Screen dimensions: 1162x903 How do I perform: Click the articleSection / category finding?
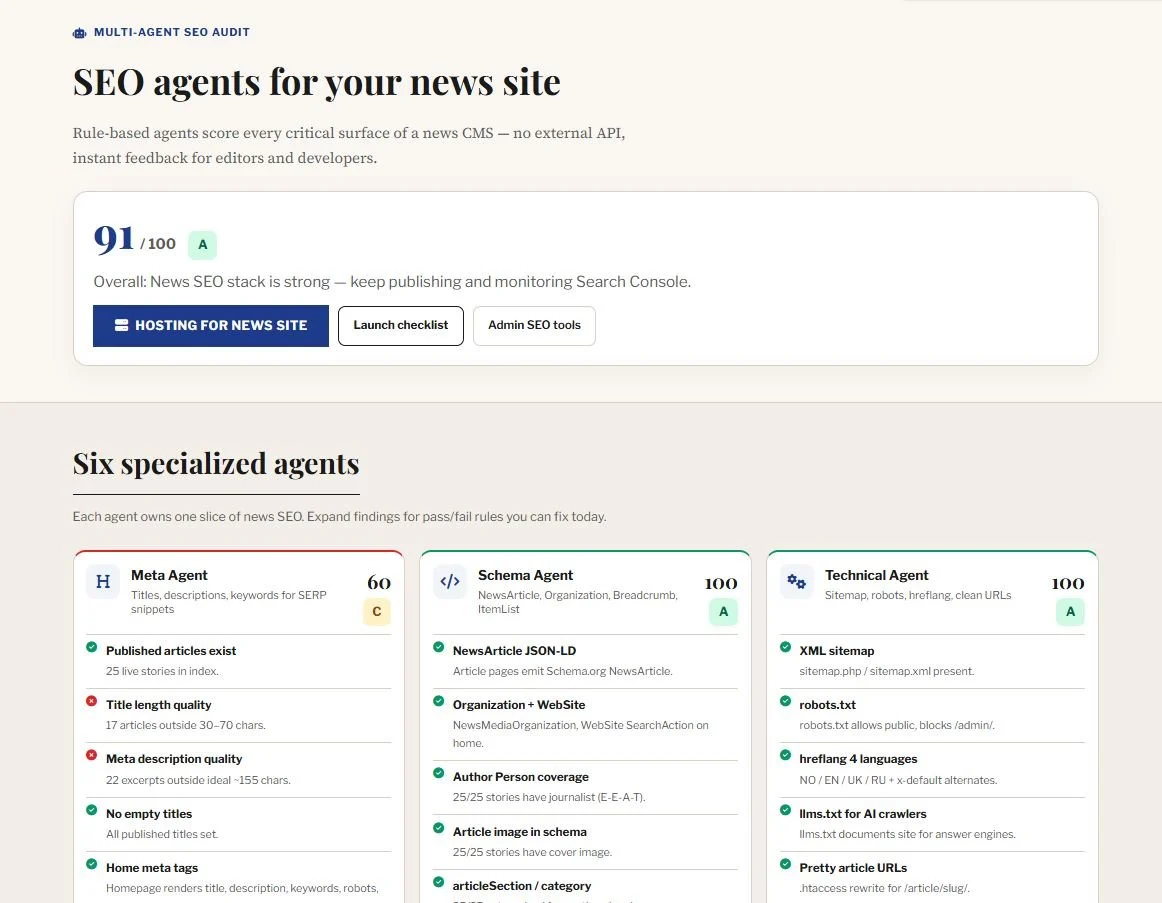[x=522, y=886]
